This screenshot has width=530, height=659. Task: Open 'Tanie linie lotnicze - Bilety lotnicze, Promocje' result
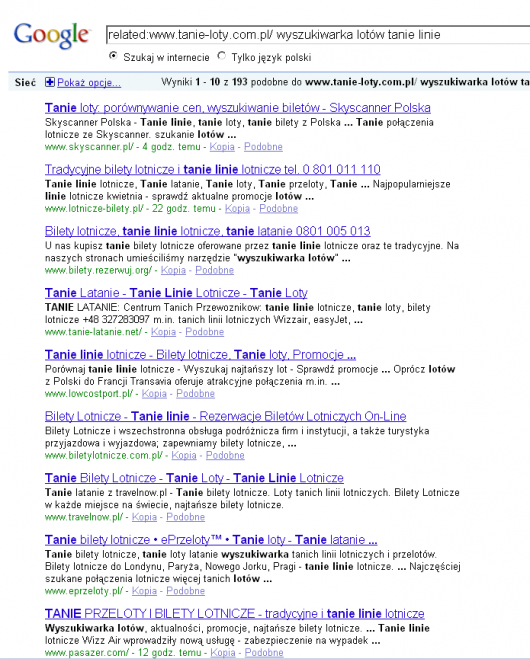coord(200,355)
